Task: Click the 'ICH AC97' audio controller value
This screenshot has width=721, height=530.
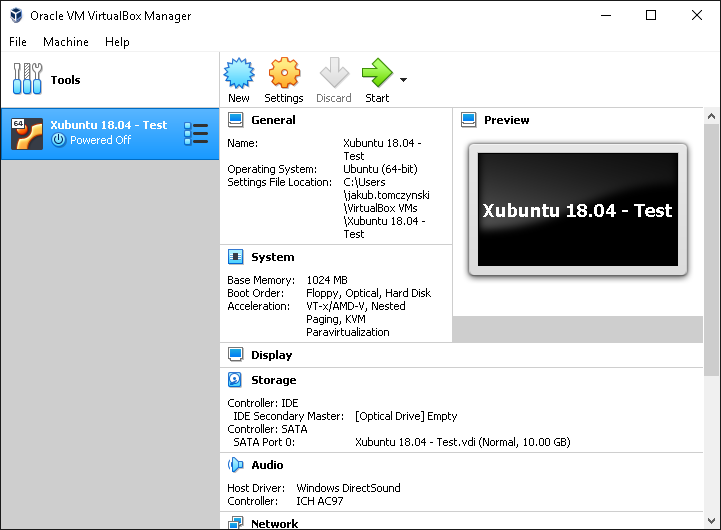Action: (320, 501)
